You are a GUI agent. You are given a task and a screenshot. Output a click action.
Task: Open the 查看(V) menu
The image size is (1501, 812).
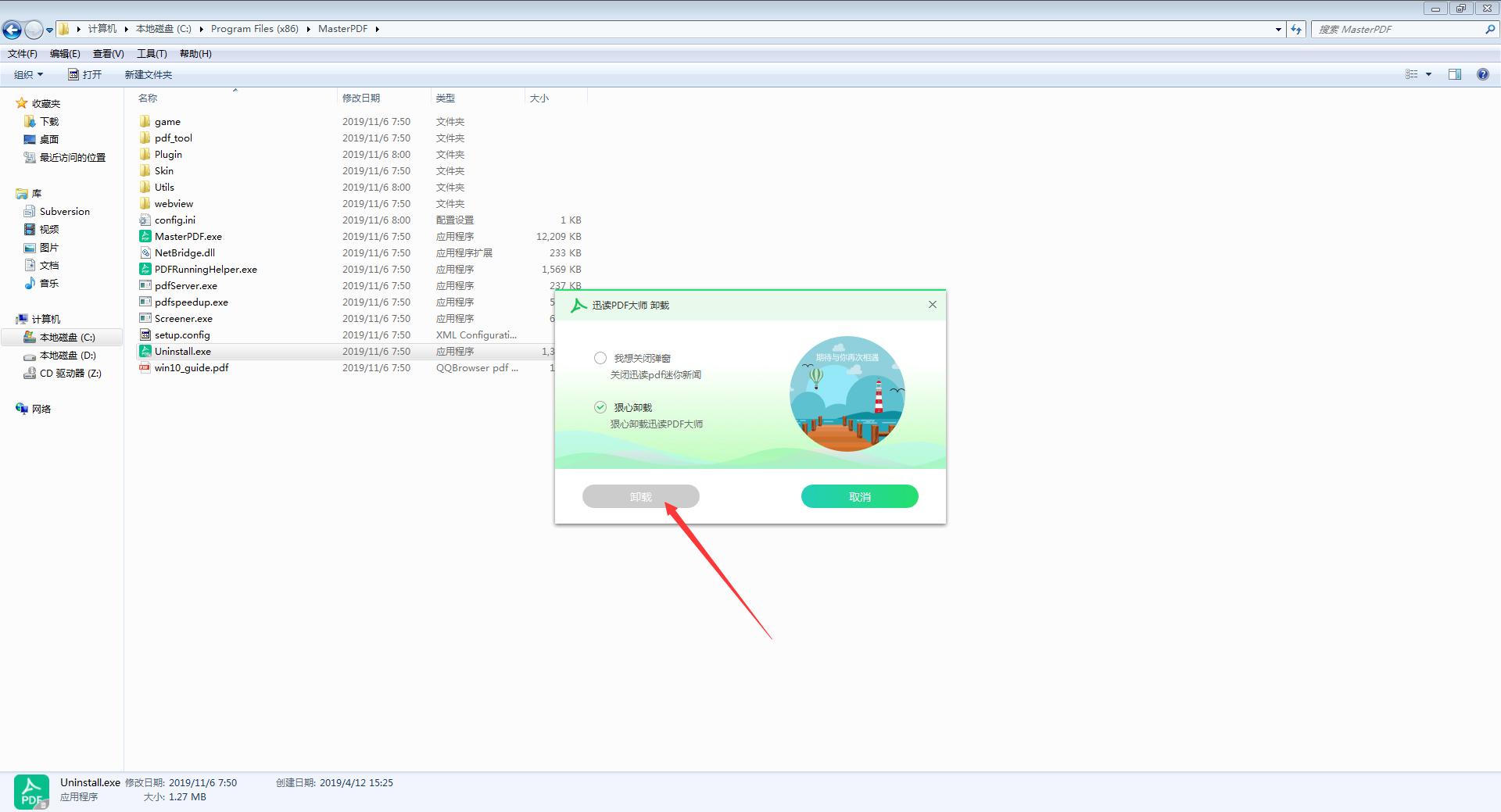point(108,53)
